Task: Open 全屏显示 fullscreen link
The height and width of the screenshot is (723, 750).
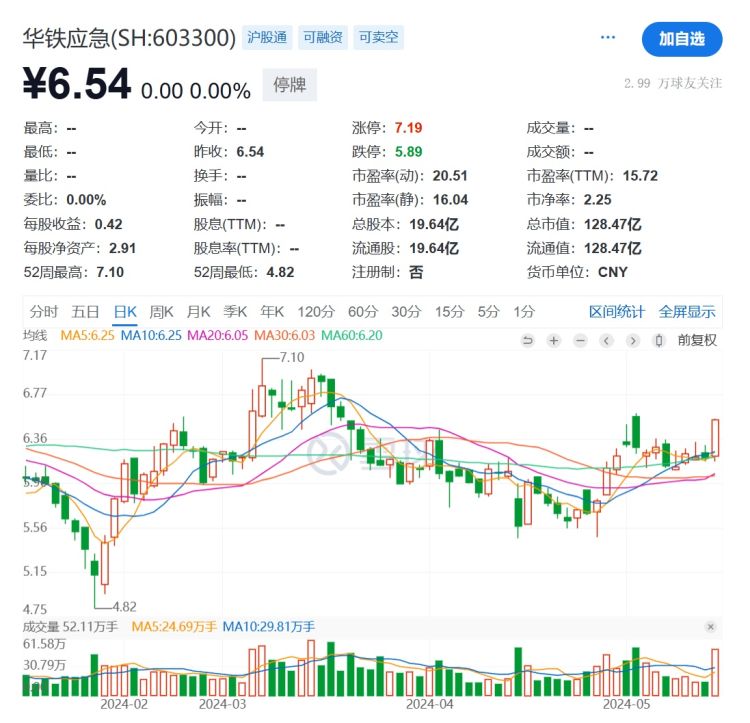Action: (x=687, y=312)
